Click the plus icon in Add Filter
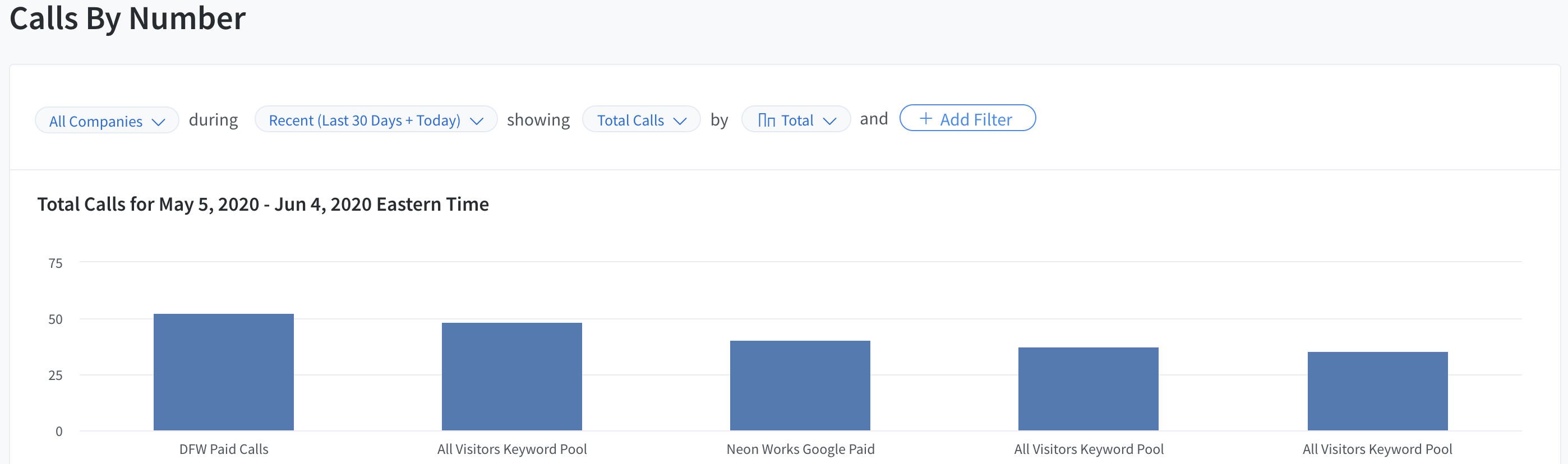Image resolution: width=1568 pixels, height=464 pixels. coord(925,119)
